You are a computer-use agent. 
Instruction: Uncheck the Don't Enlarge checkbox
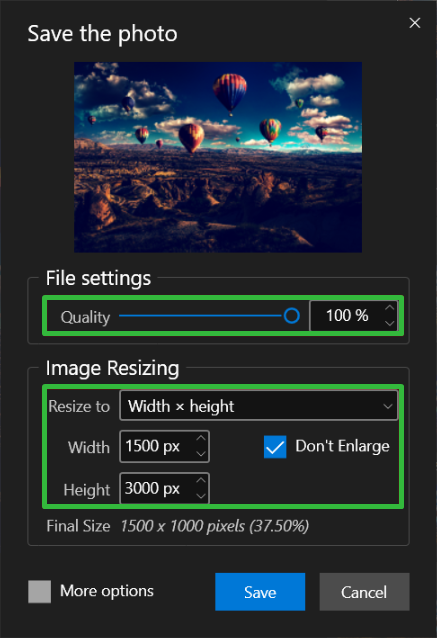(x=275, y=447)
